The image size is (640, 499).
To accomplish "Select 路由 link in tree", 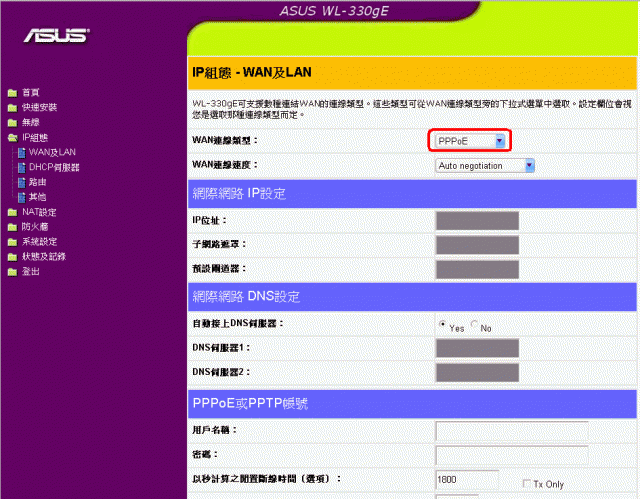I will (x=38, y=182).
